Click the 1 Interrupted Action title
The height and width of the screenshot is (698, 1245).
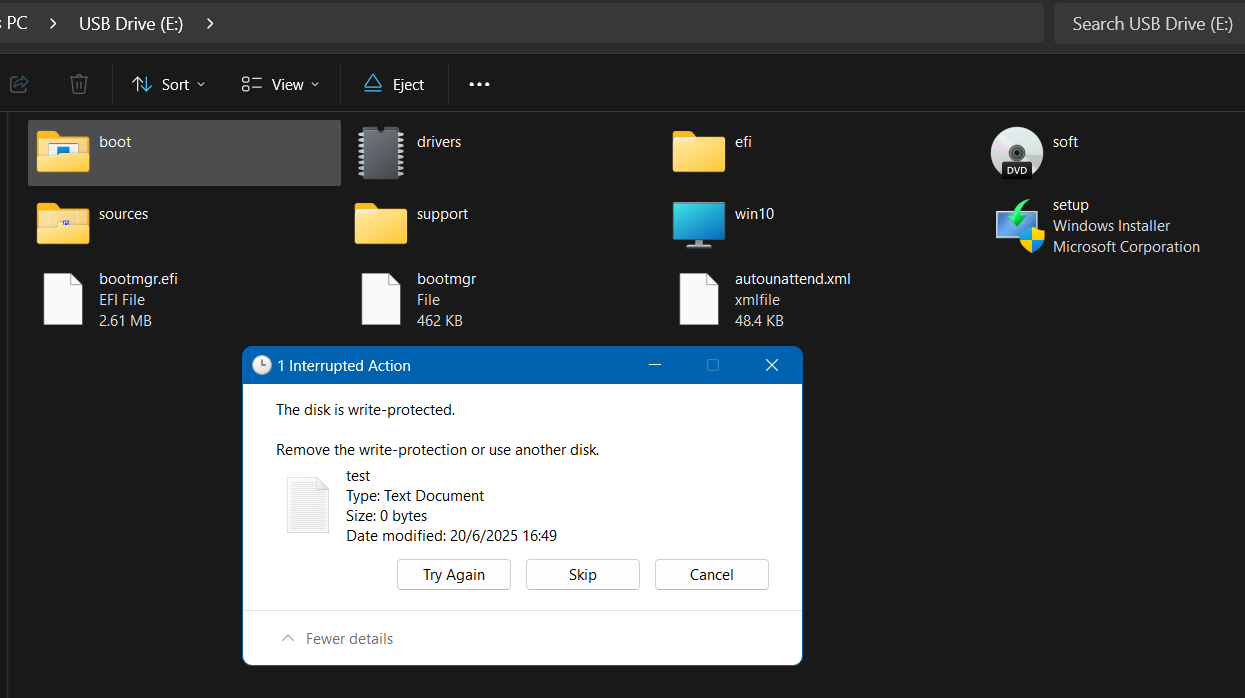point(344,366)
